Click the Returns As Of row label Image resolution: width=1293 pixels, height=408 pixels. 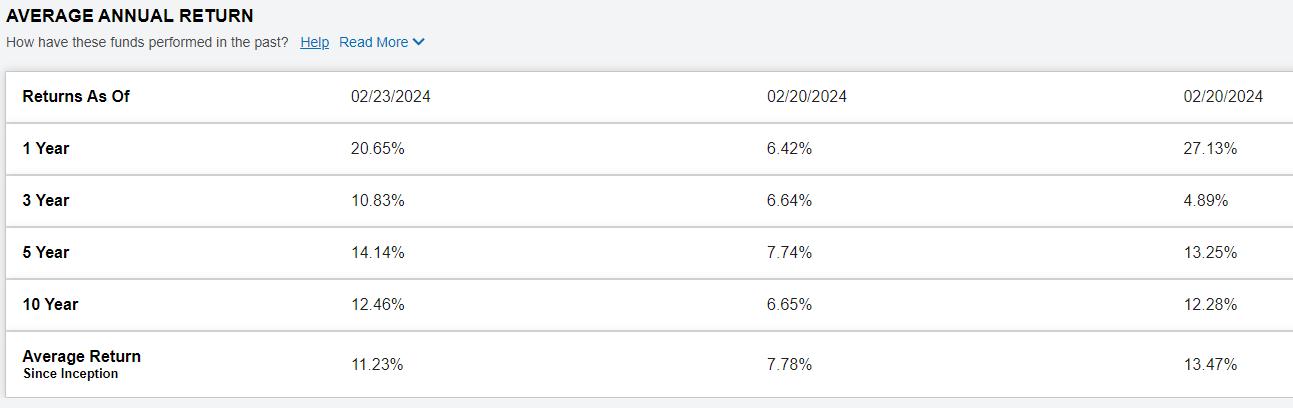tap(76, 96)
